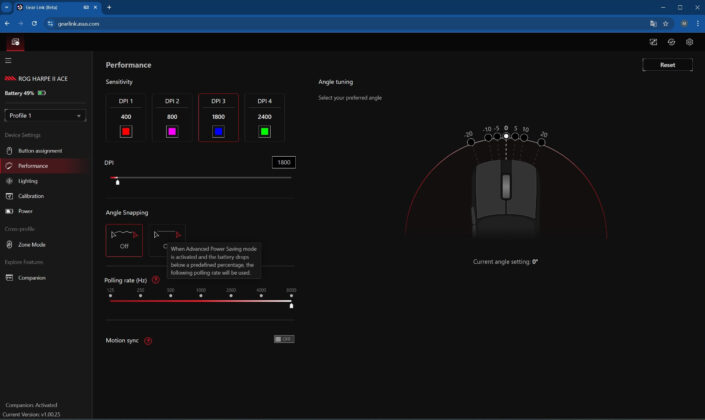Click the Motion sync help icon
This screenshot has height=420, width=705.
point(148,341)
